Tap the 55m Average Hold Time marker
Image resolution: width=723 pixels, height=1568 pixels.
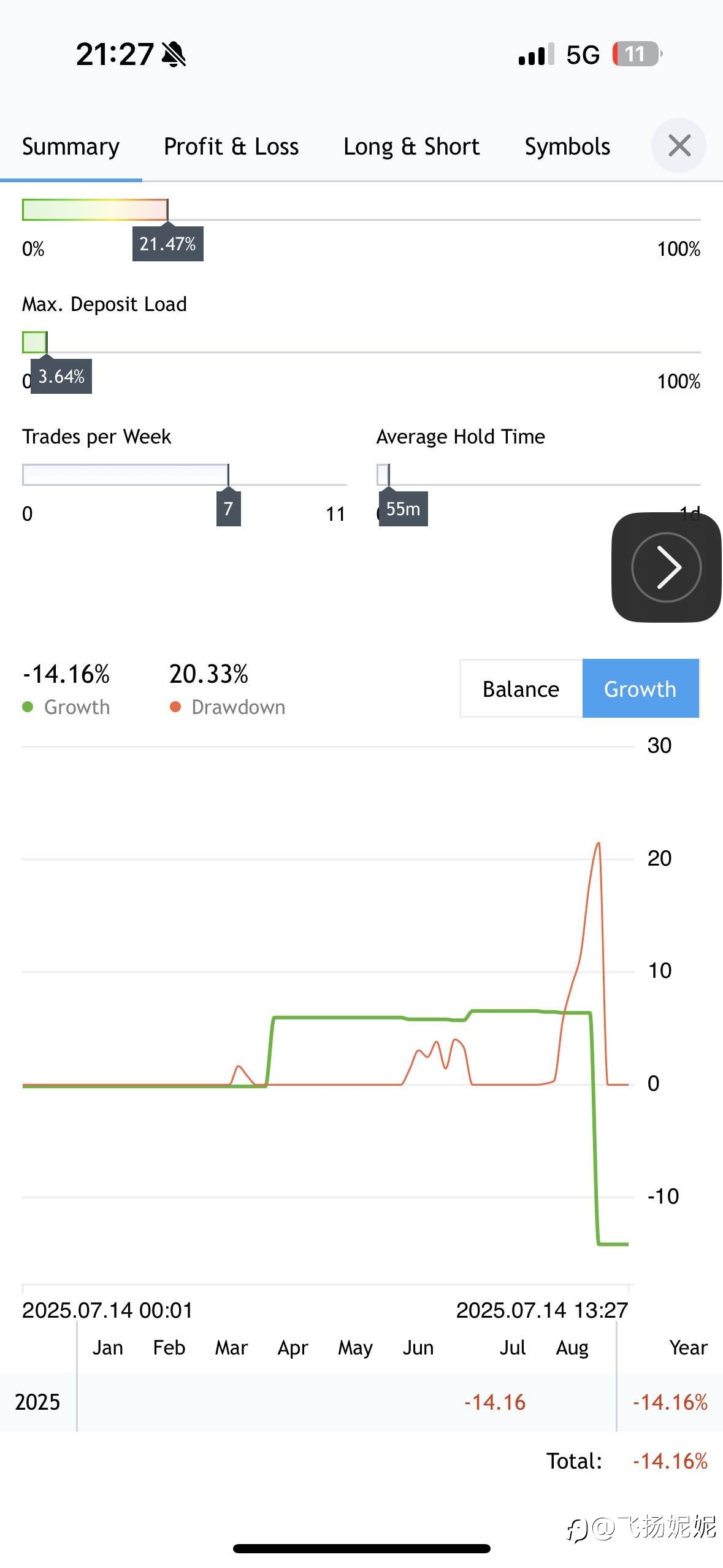pos(403,509)
